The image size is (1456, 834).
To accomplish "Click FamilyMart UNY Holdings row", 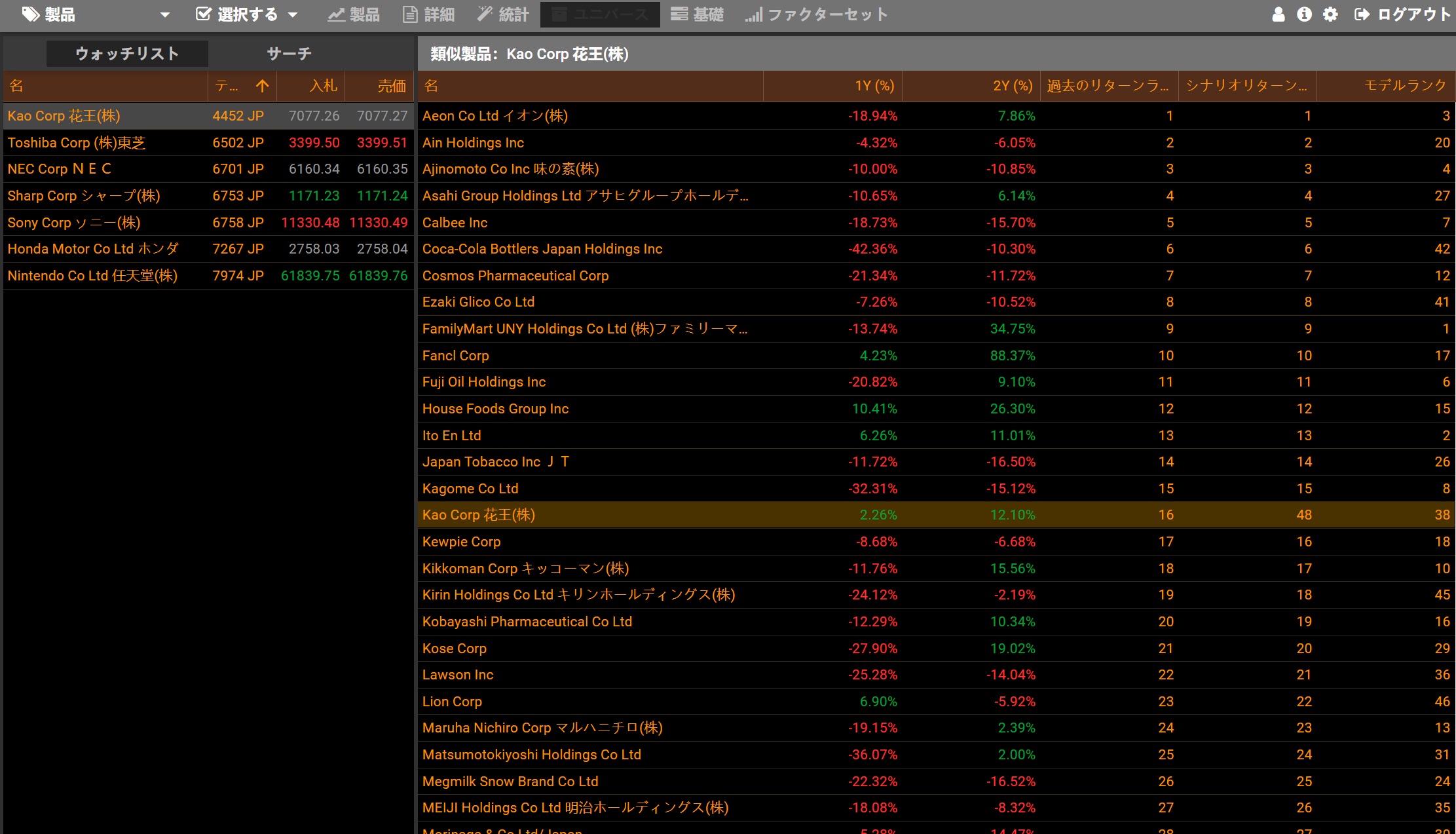I will click(936, 329).
